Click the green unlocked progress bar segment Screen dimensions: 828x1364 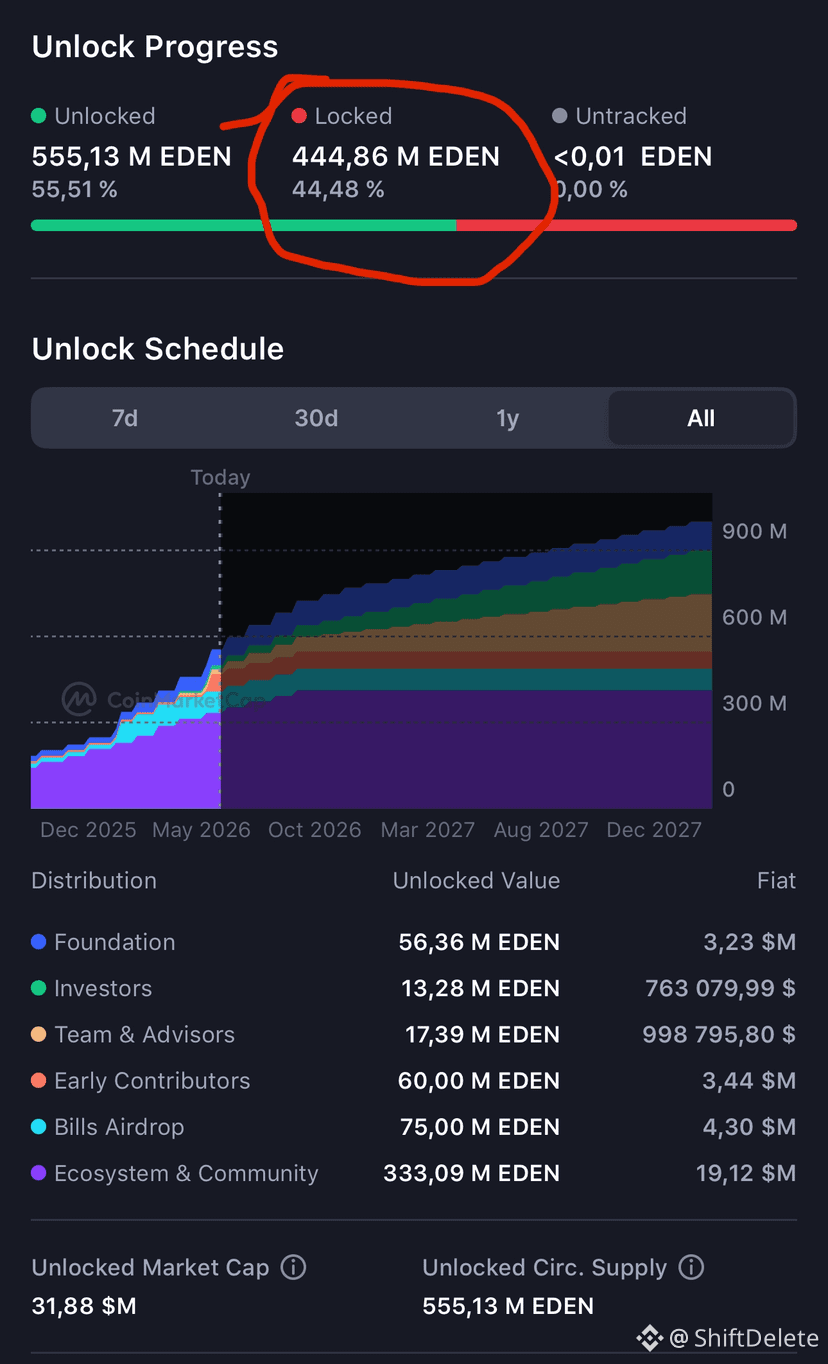244,225
